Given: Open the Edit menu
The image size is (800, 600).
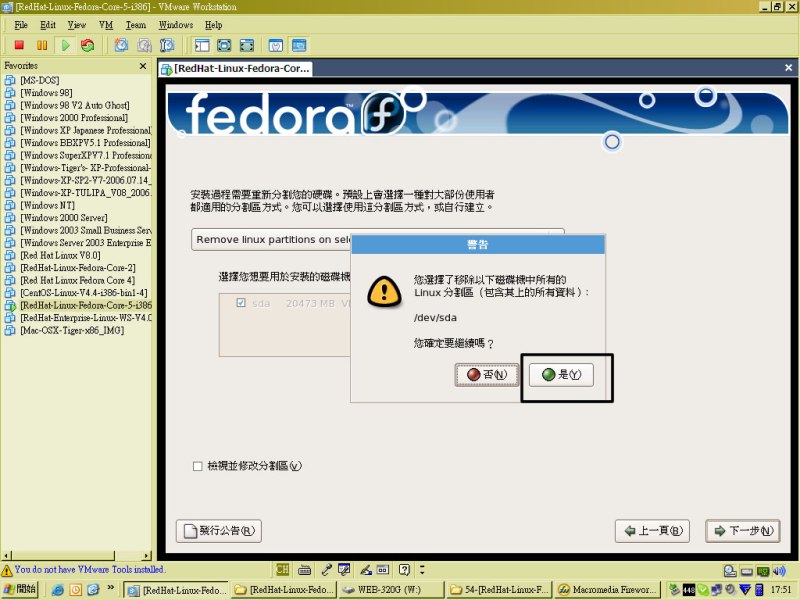Looking at the screenshot, I should point(48,25).
